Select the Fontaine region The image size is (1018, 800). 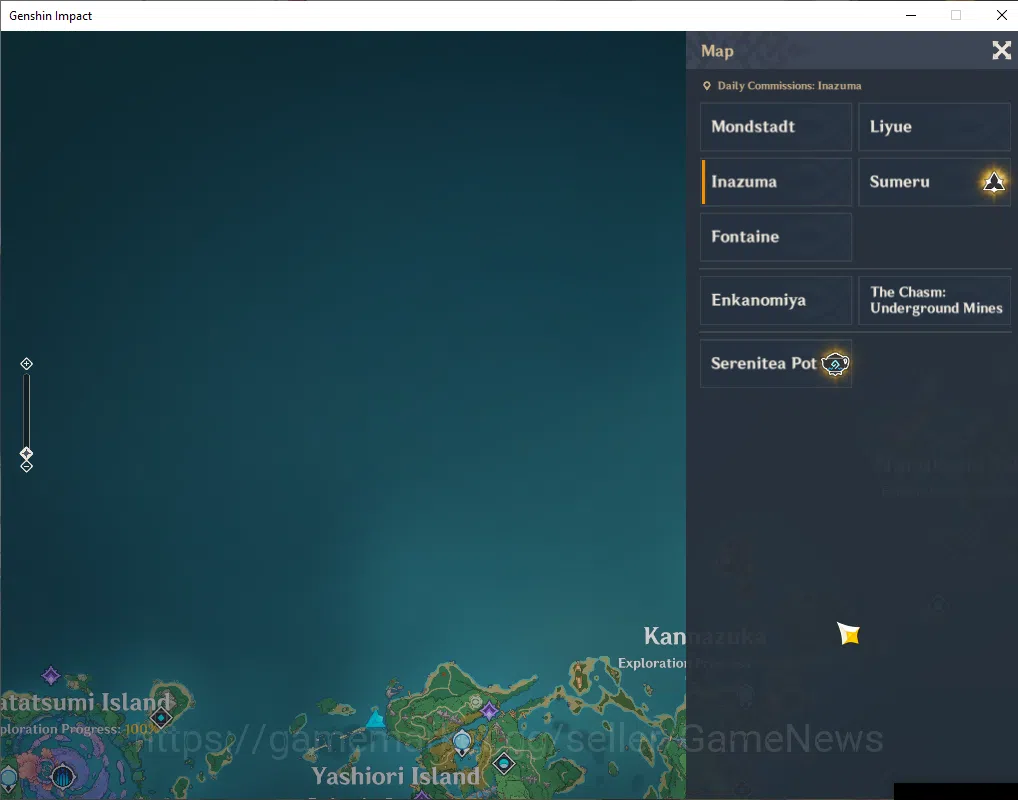pos(776,237)
